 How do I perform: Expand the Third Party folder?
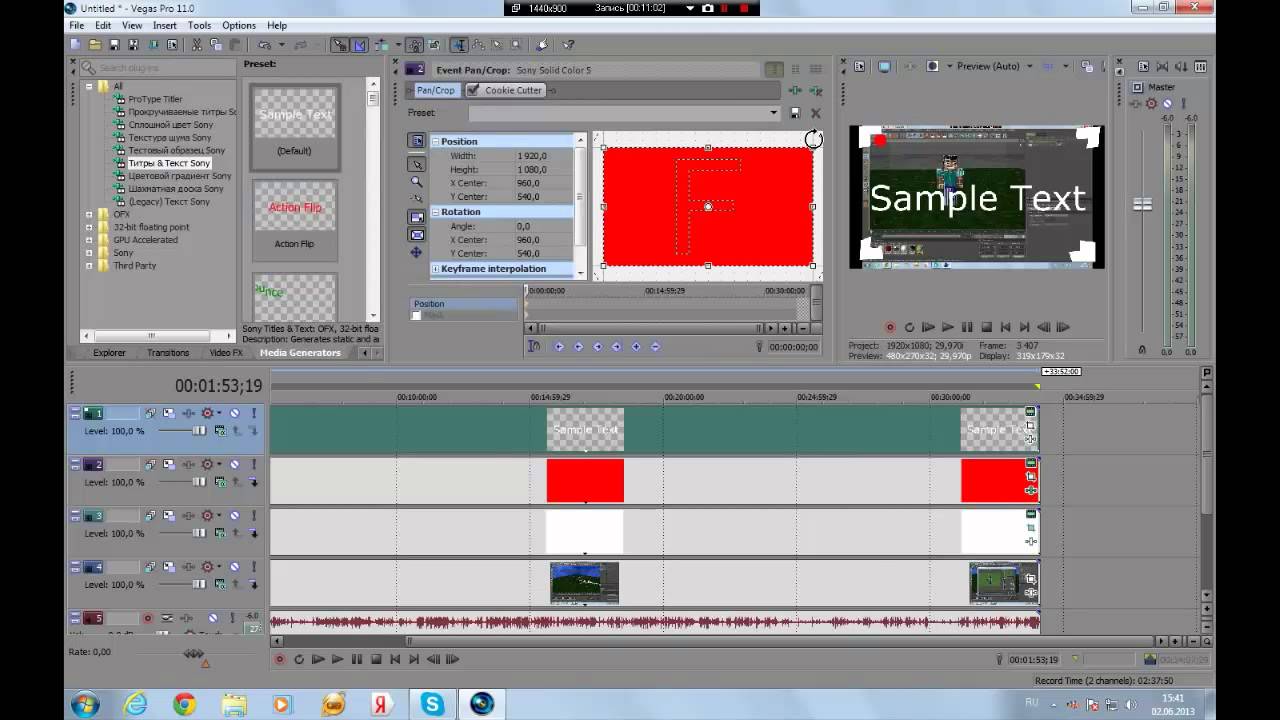point(89,266)
